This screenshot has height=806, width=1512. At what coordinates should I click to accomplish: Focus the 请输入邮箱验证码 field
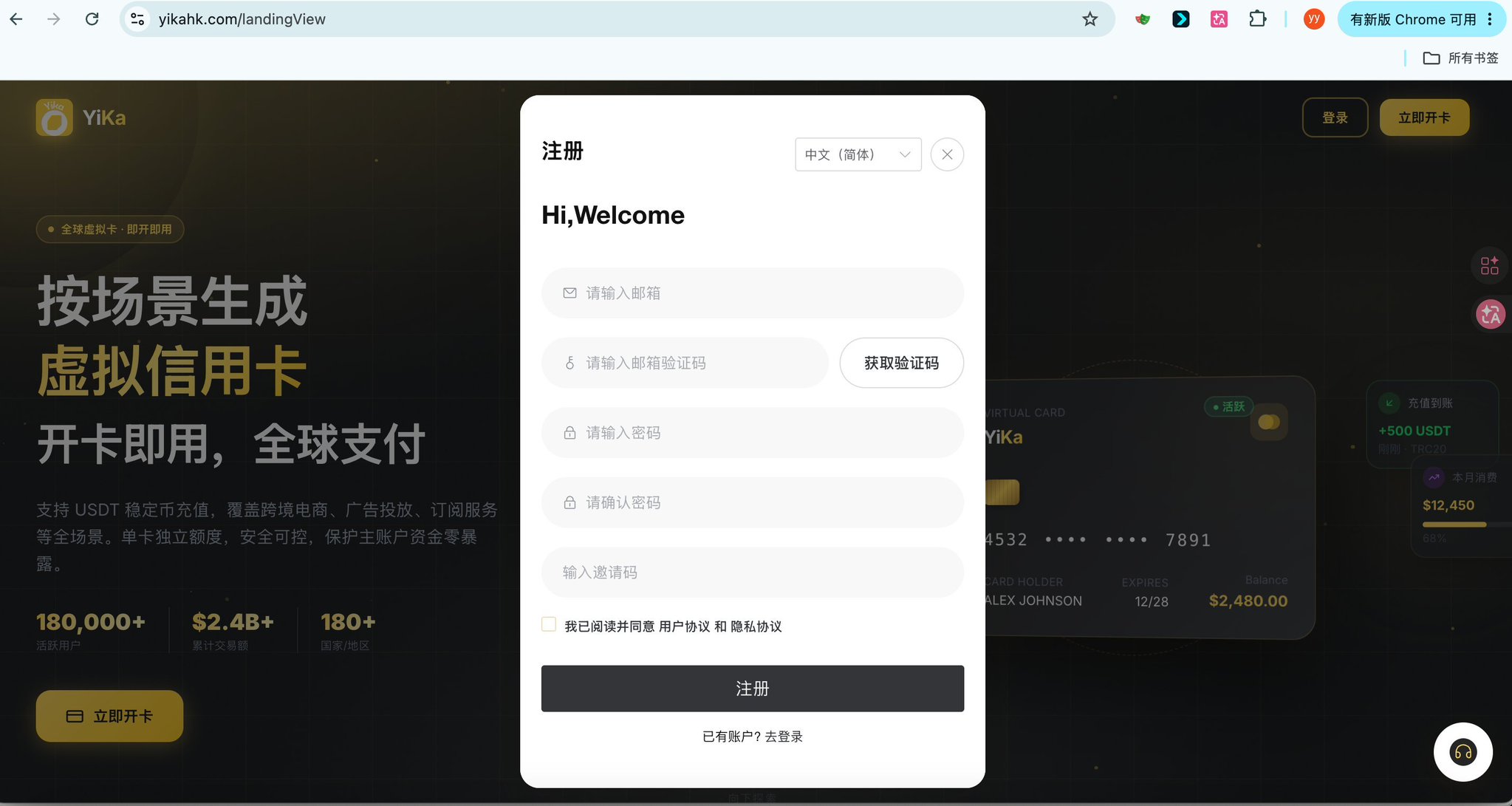click(685, 363)
